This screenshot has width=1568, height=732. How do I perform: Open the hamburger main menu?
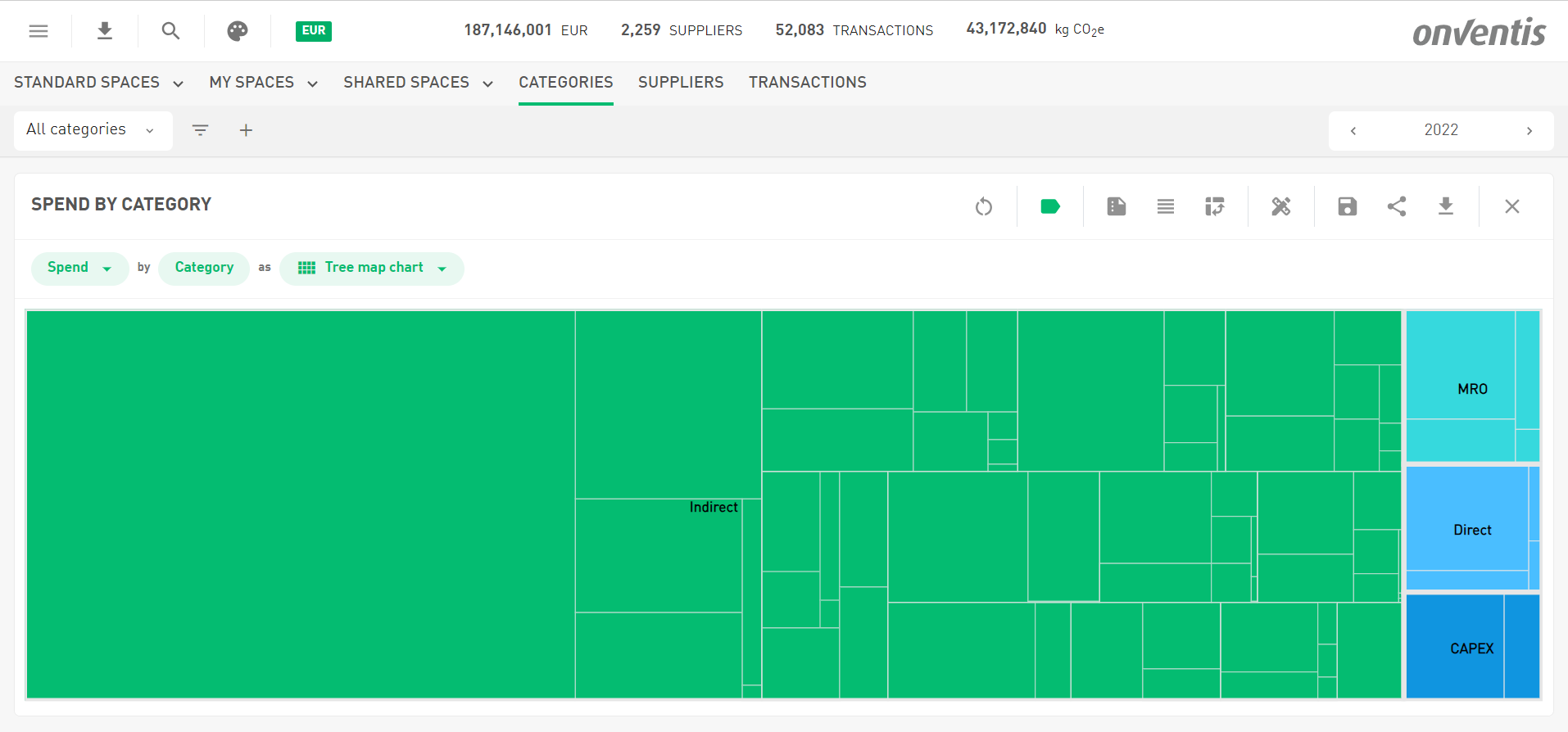point(39,31)
